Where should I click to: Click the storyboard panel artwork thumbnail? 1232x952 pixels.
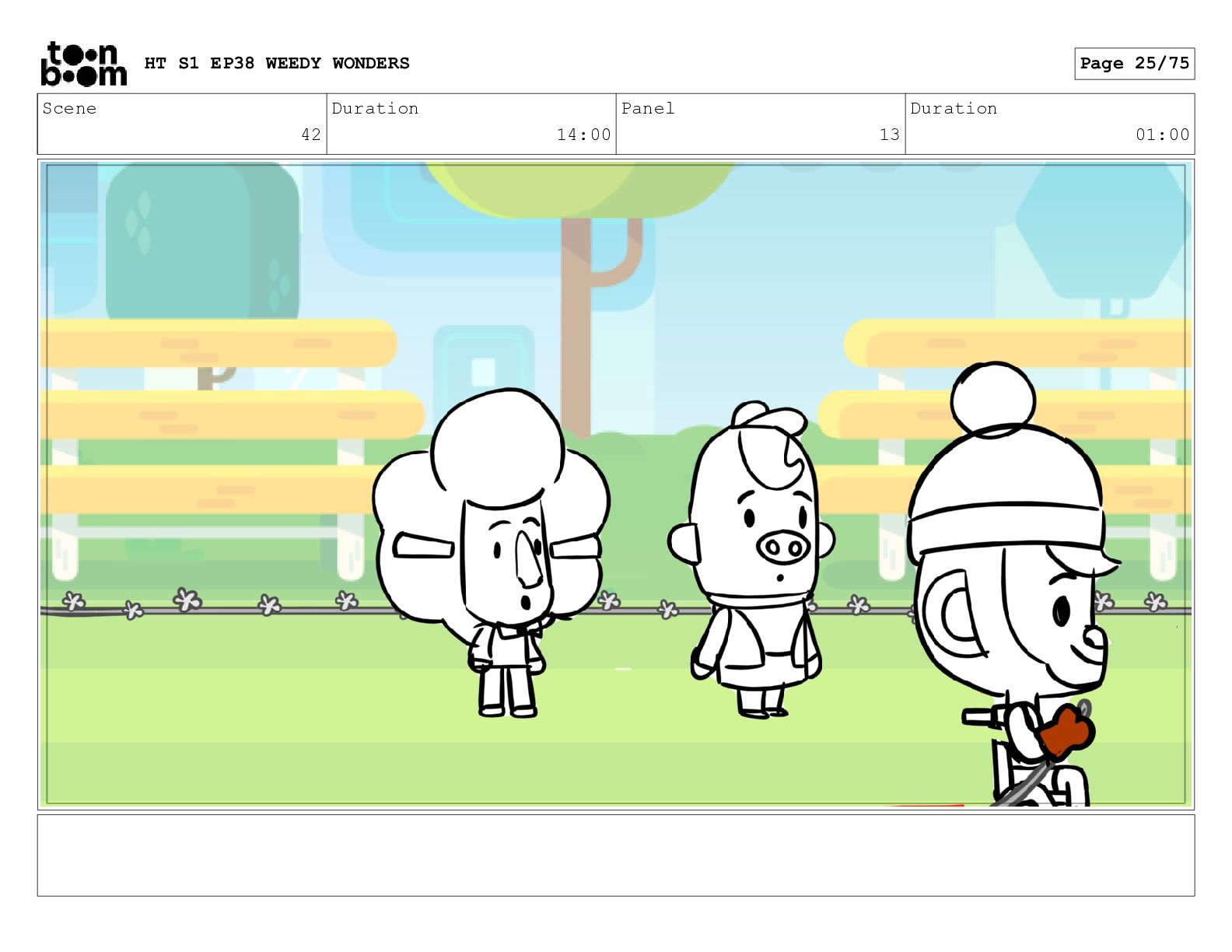(x=616, y=485)
